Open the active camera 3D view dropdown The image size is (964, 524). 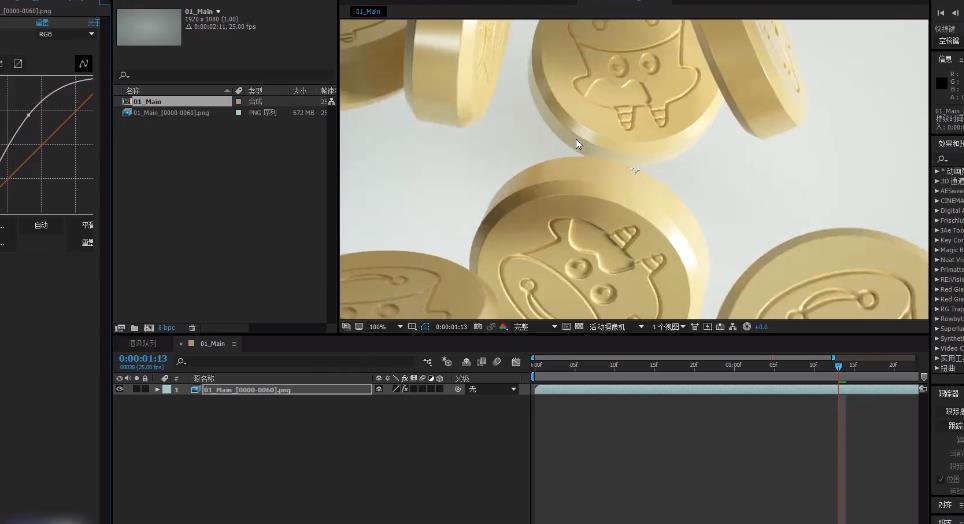[x=617, y=327]
